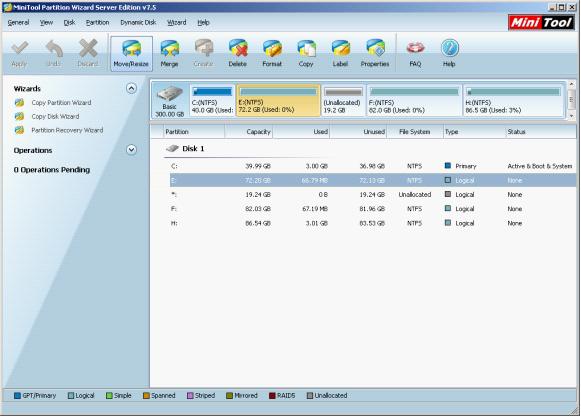Click disk map scrollbar down arrow
This screenshot has width=581, height=417.
[x=571, y=116]
